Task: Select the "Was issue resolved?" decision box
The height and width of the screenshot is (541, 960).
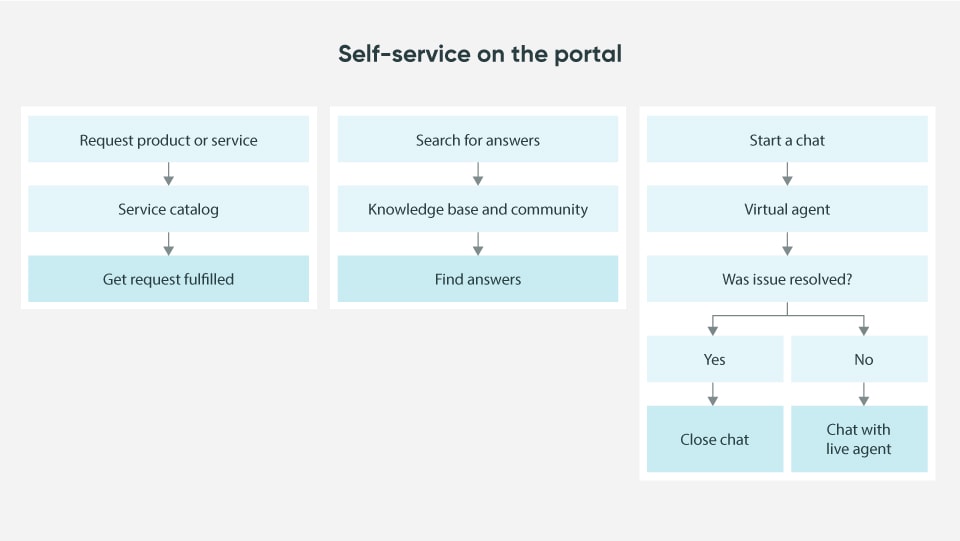Action: tap(787, 279)
